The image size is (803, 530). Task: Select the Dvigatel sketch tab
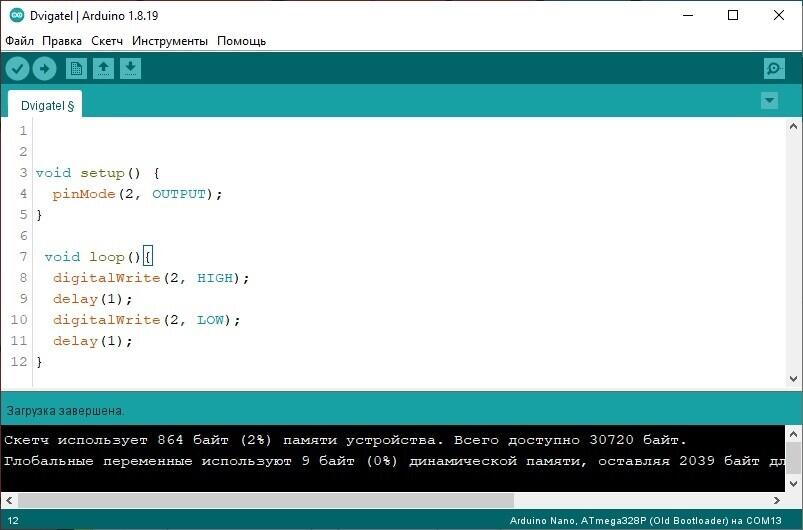pos(47,105)
